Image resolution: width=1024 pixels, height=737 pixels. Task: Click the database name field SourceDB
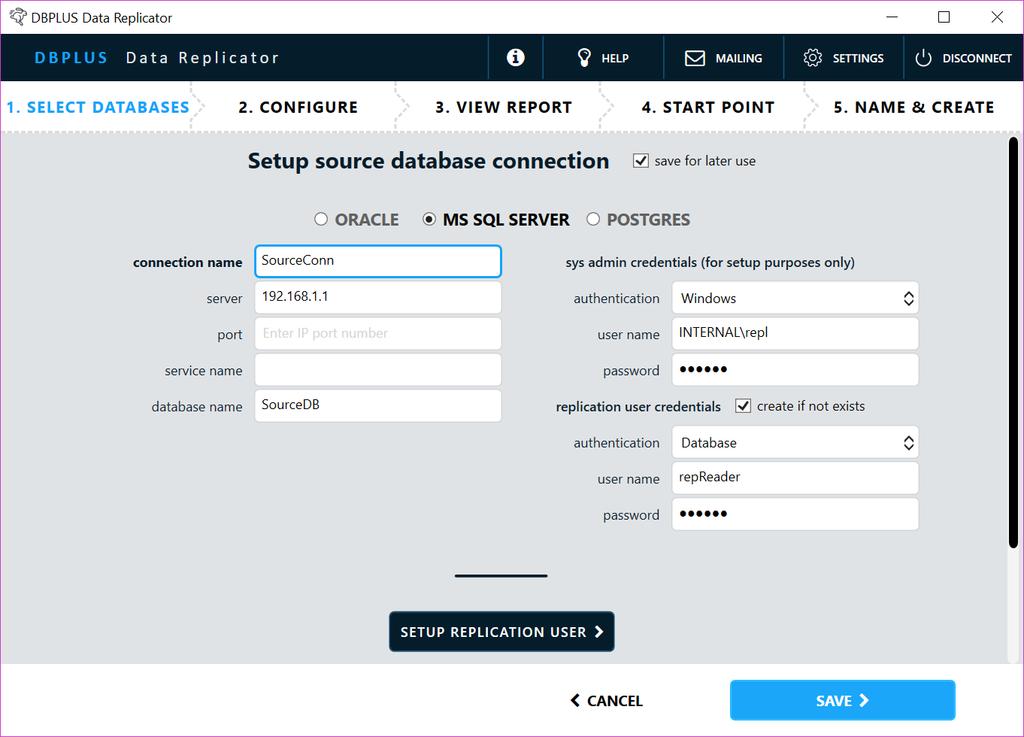tap(378, 405)
